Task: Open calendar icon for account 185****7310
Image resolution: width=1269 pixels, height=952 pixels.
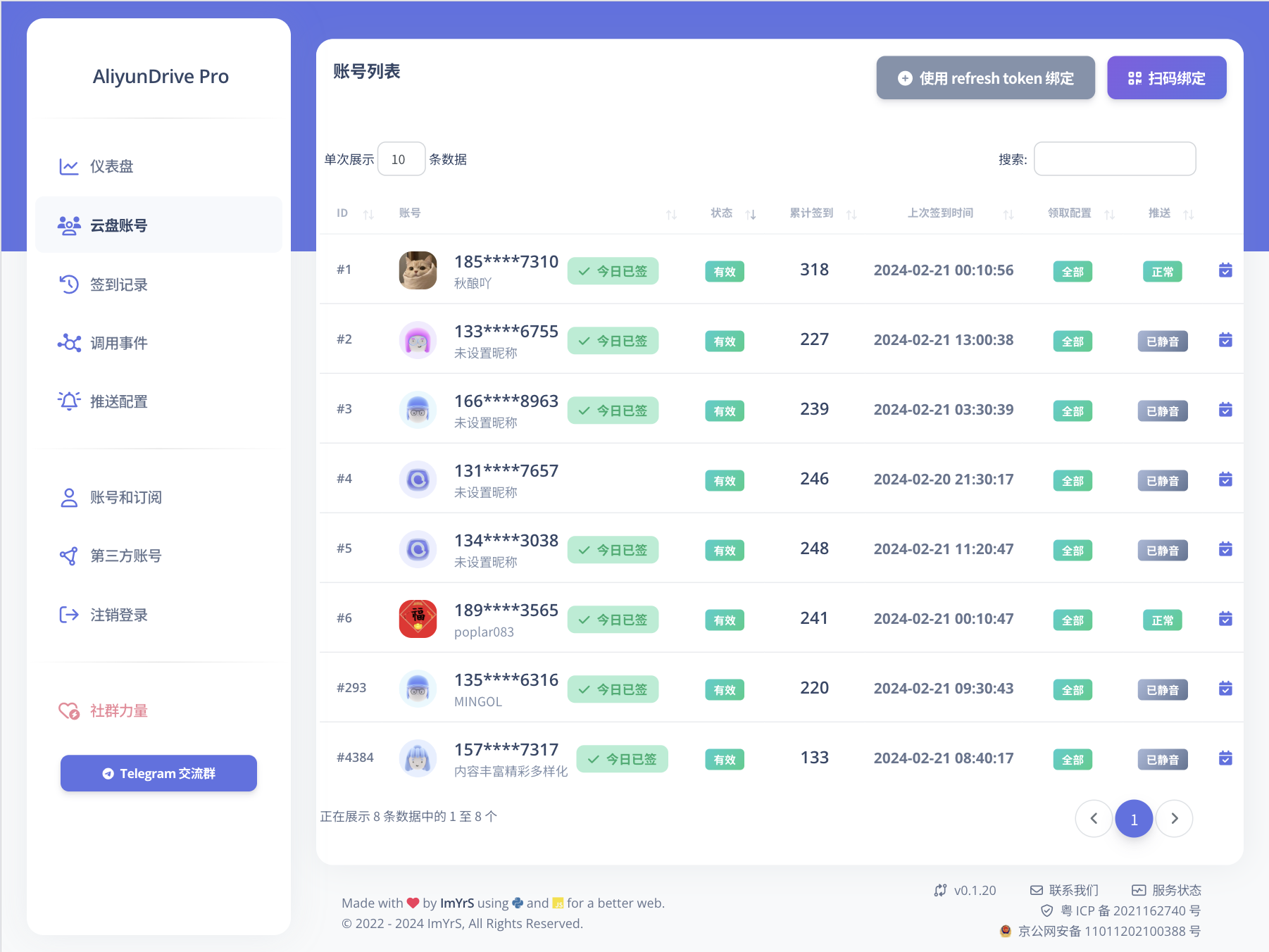Action: [x=1225, y=270]
